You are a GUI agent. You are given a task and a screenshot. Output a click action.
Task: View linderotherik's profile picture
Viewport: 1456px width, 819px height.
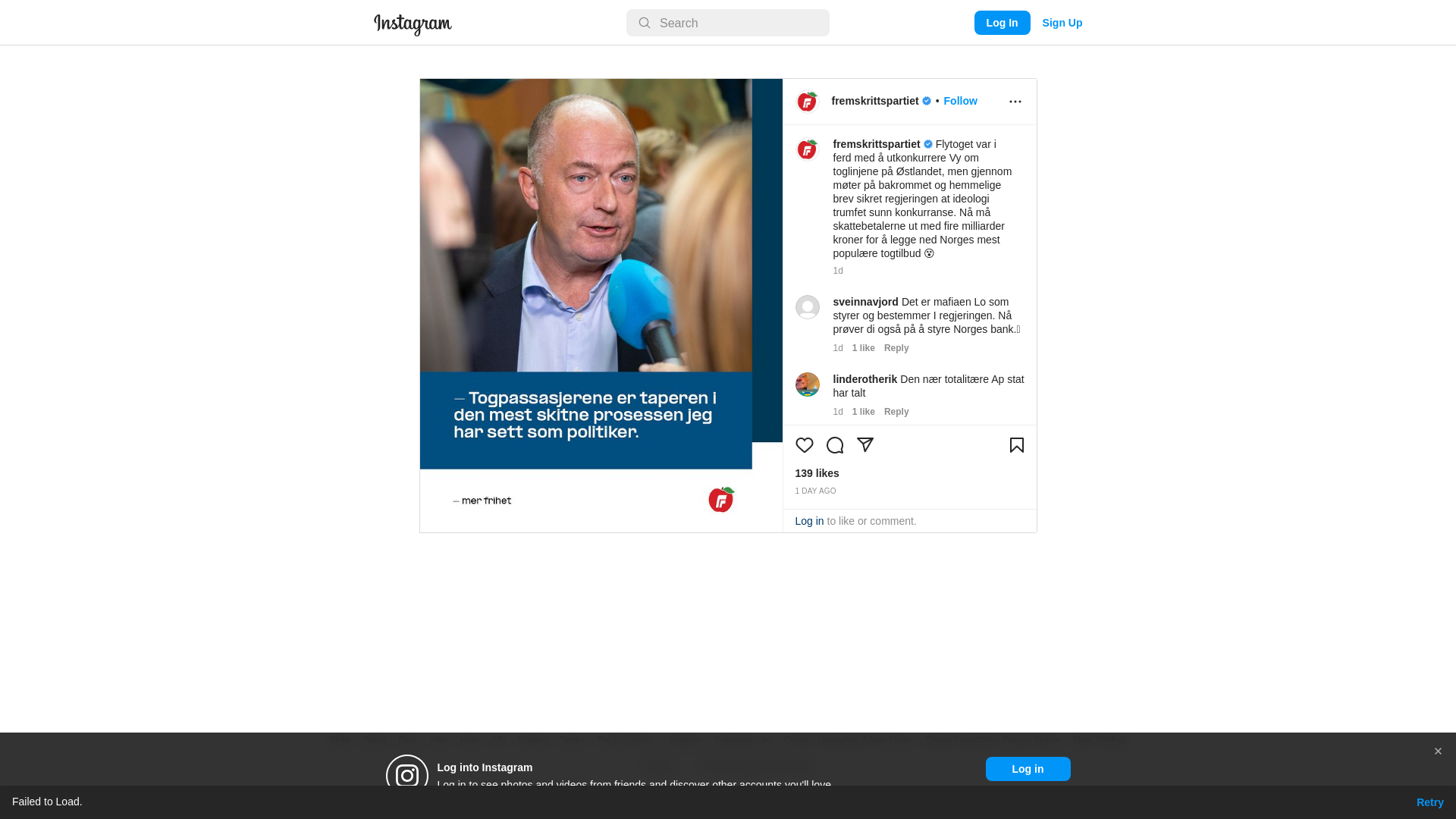(807, 384)
